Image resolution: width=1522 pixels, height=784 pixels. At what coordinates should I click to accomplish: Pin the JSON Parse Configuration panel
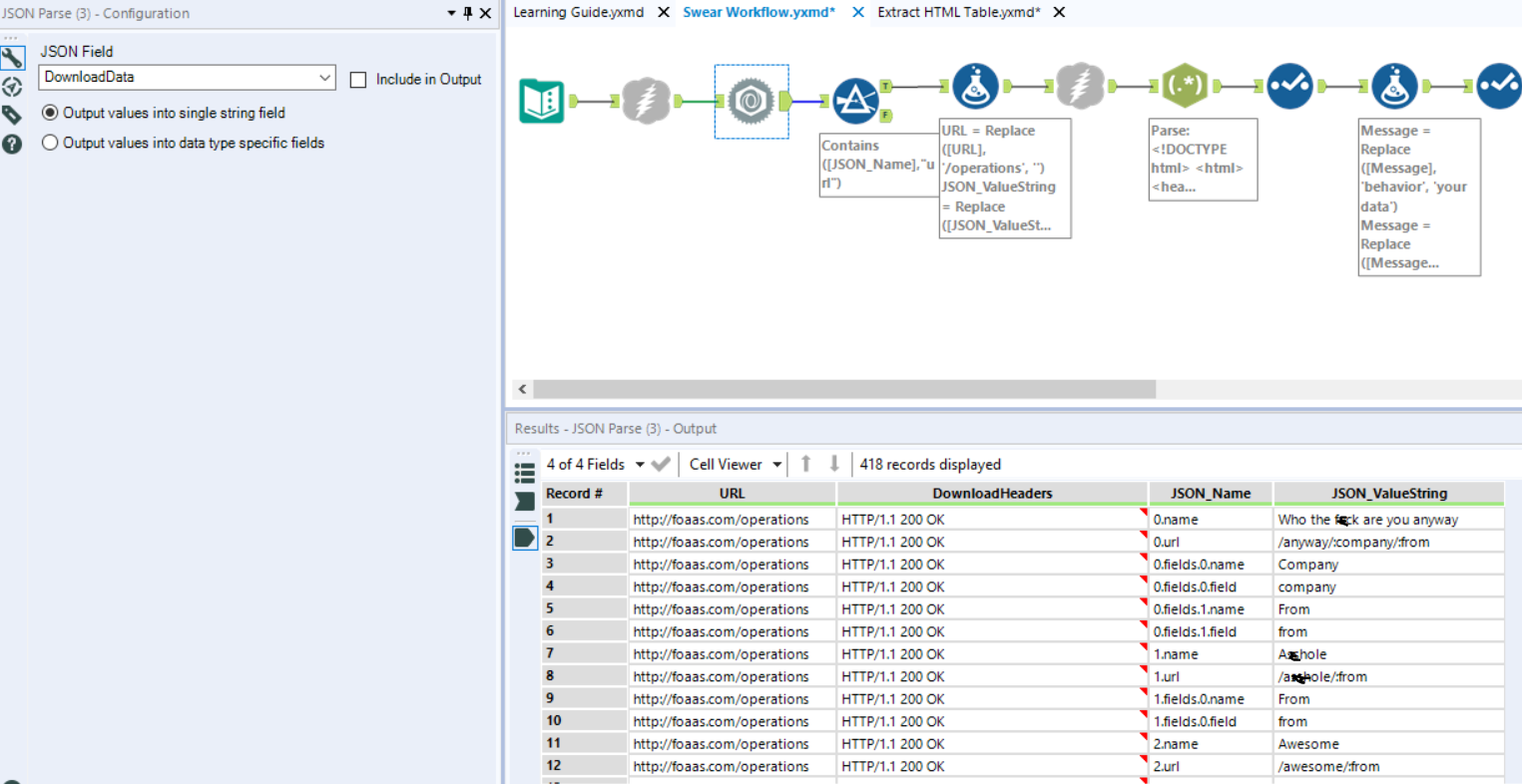point(467,13)
